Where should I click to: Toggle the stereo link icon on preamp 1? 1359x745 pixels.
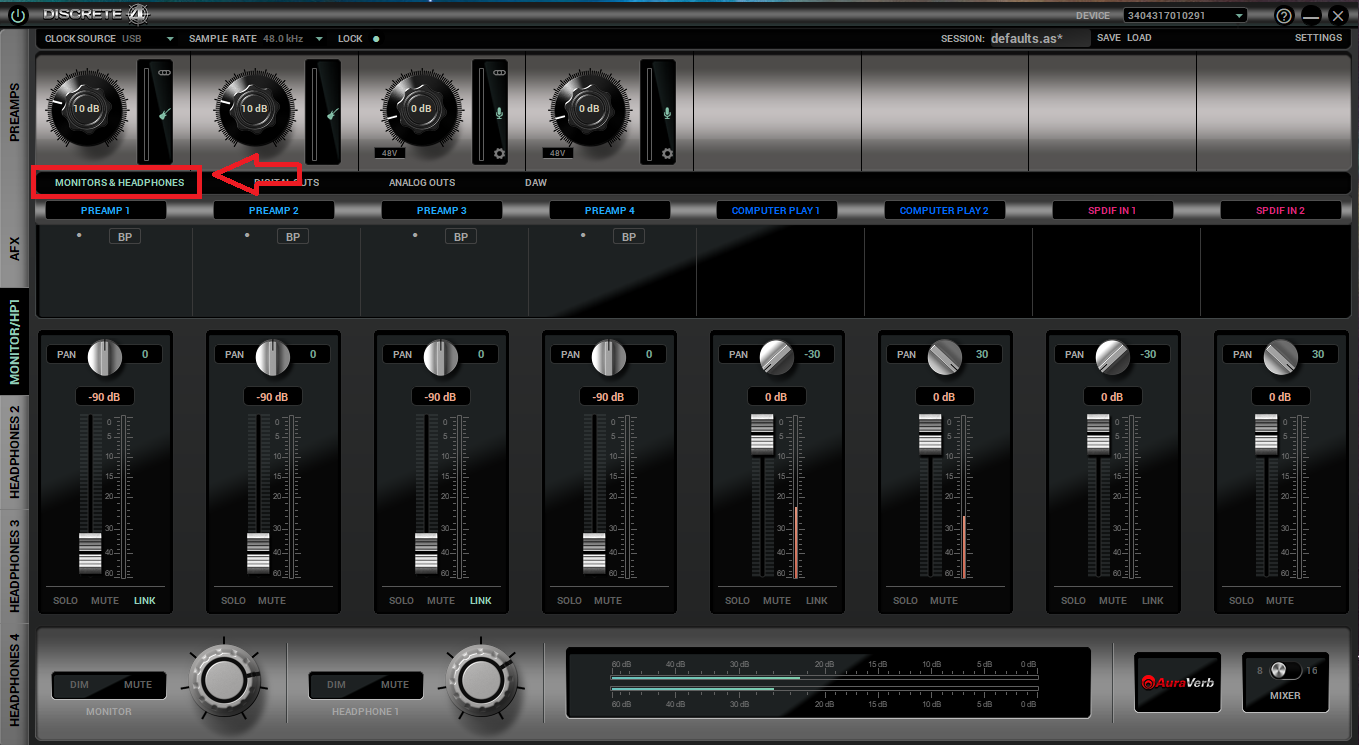(165, 74)
